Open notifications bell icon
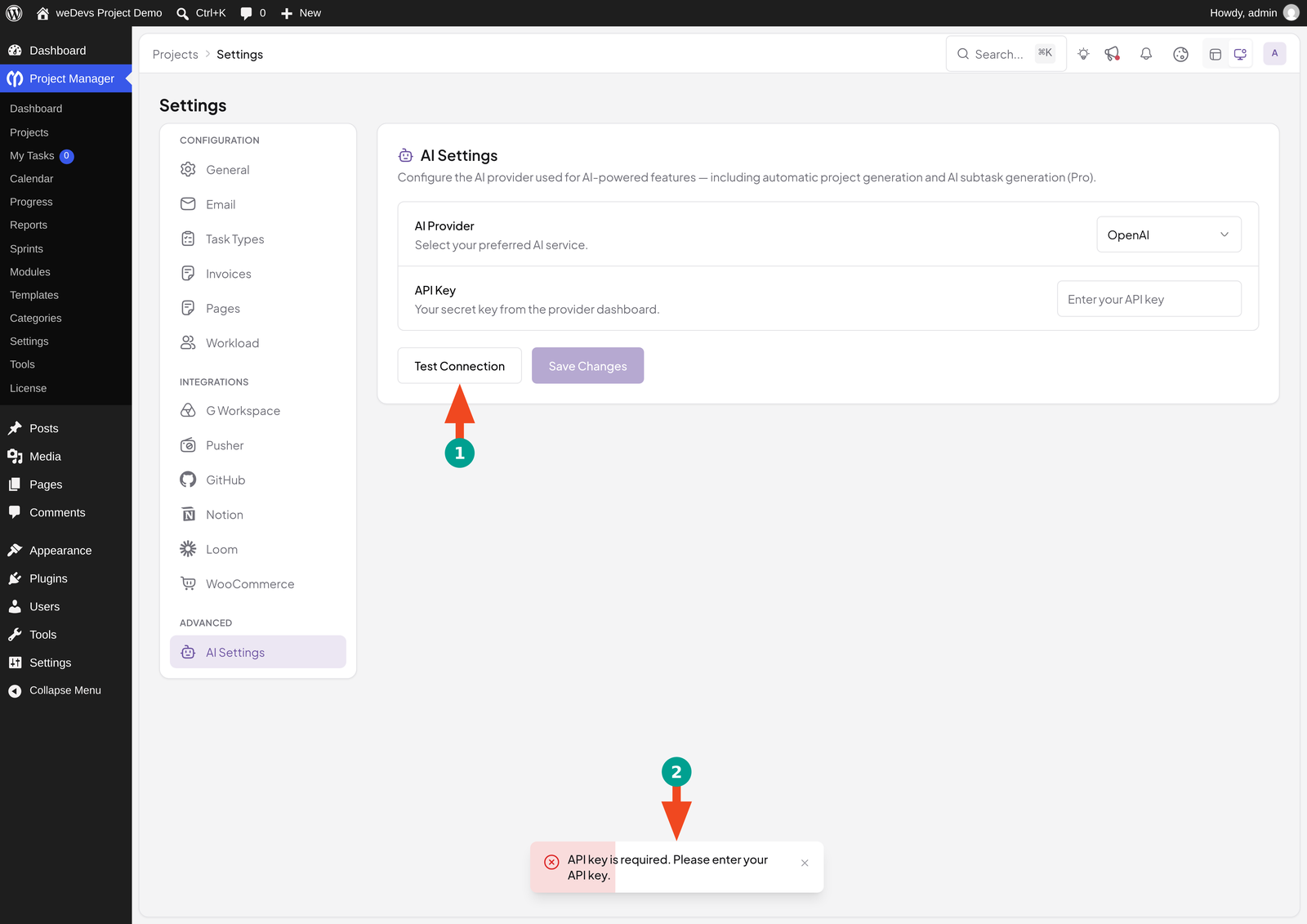The image size is (1307, 924). tap(1146, 54)
